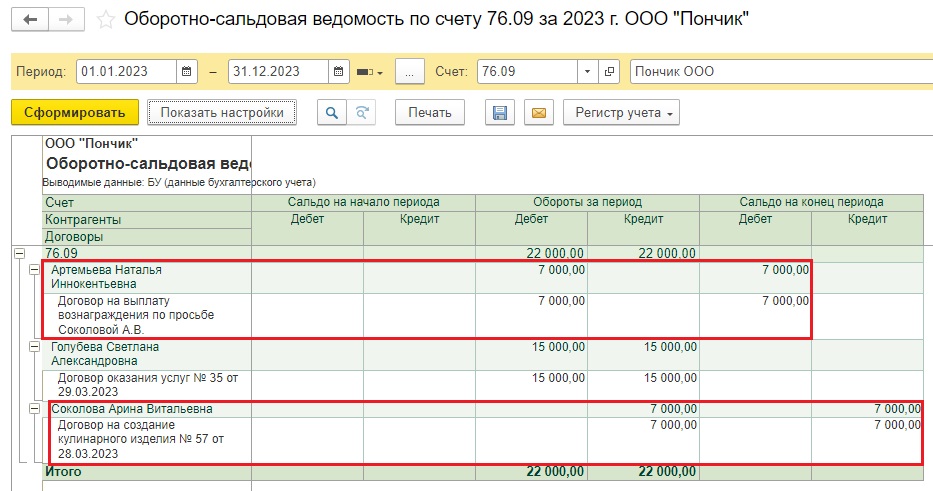Click the Договоры header cell
This screenshot has width=933, height=491.
[147, 236]
